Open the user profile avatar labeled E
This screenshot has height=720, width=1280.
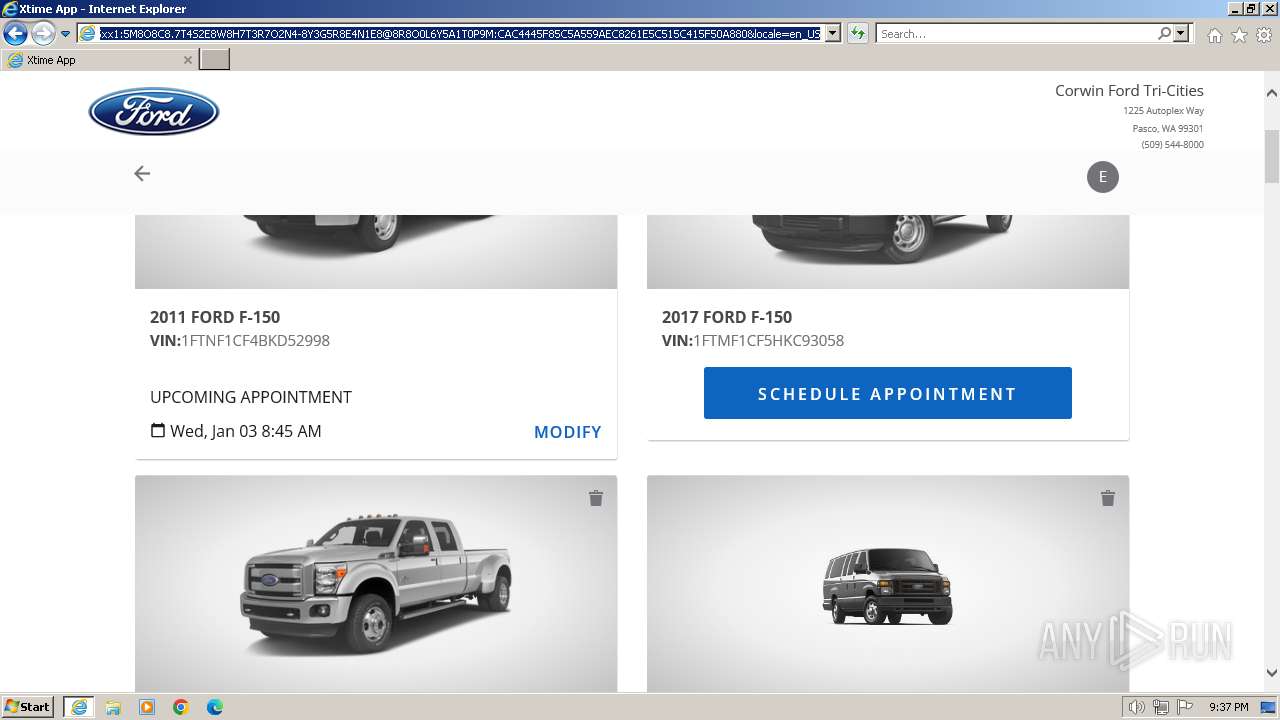1103,177
